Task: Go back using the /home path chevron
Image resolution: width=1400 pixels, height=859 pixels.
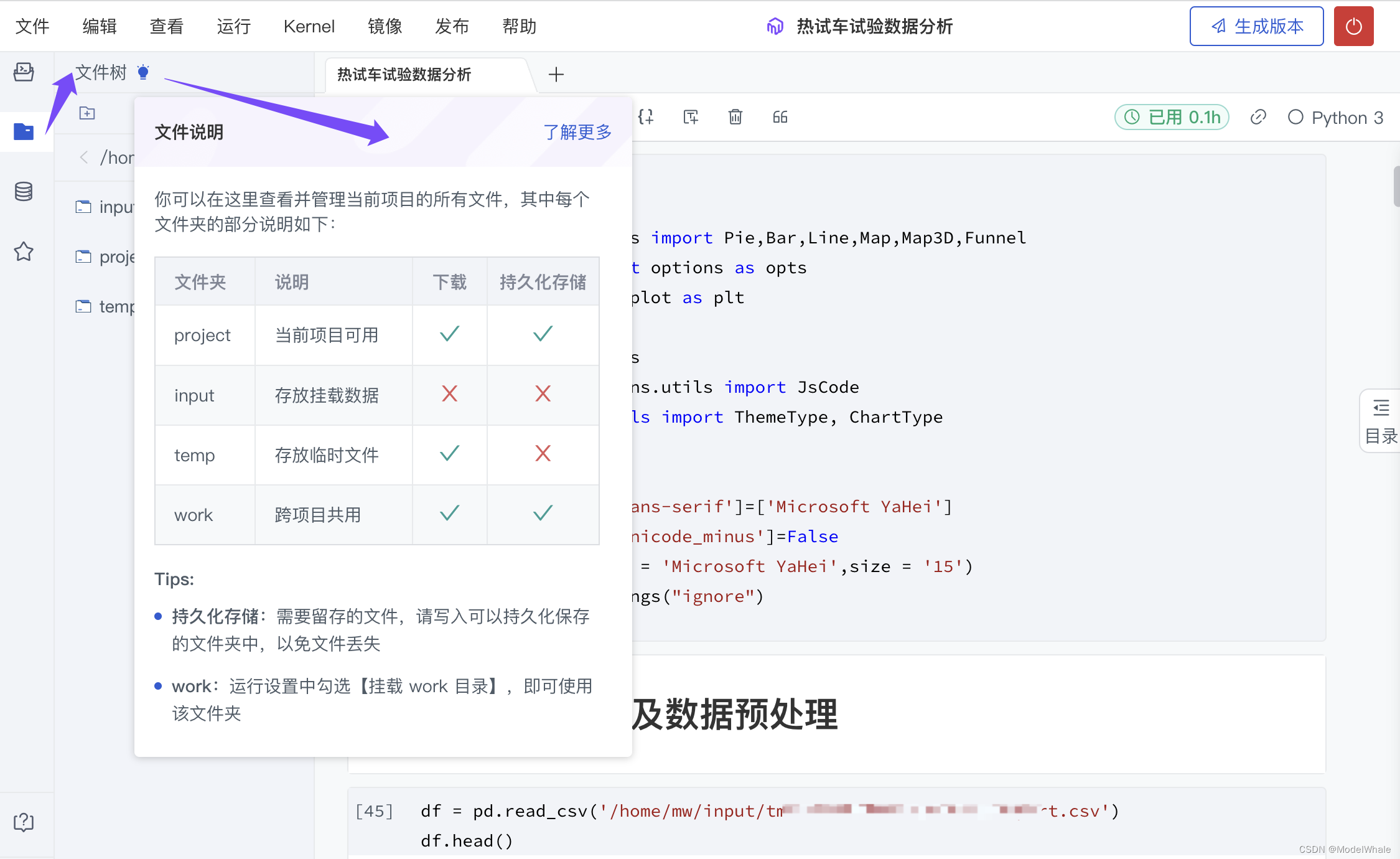Action: (84, 157)
